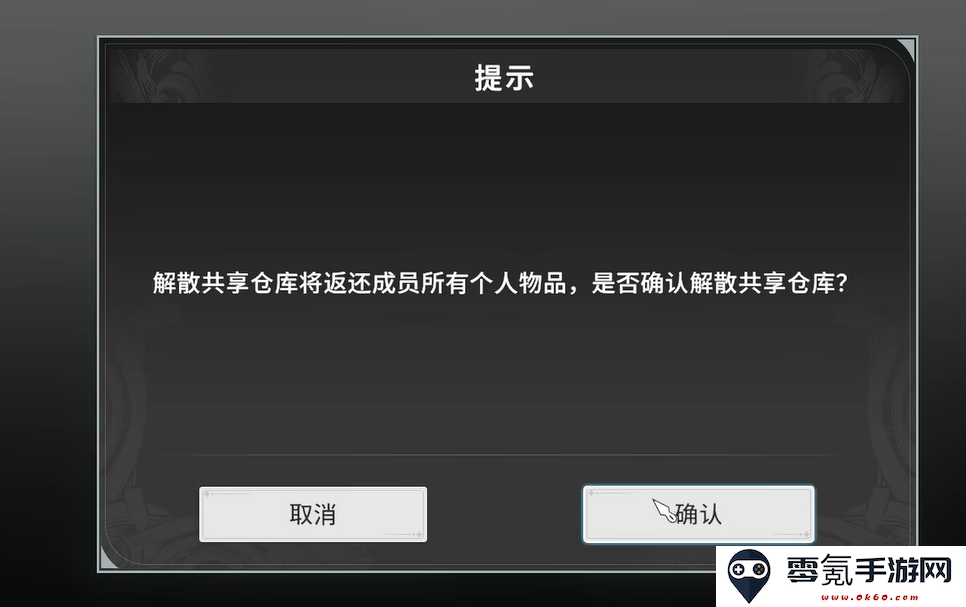Screen dimensions: 966x607
Task: Click the star ornament atop the 确认 button
Action: coord(591,493)
